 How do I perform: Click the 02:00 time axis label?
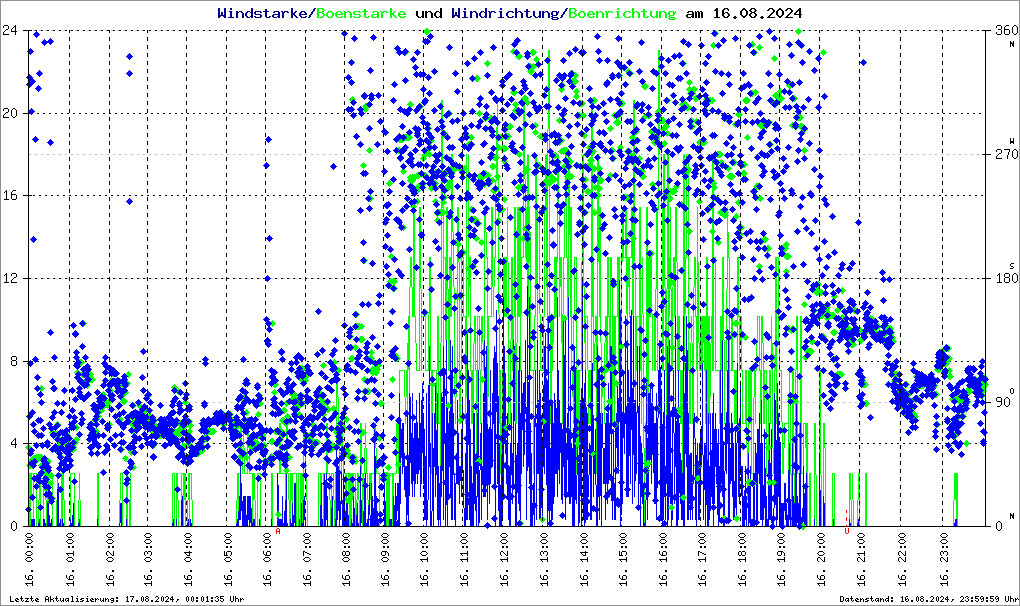pos(110,559)
